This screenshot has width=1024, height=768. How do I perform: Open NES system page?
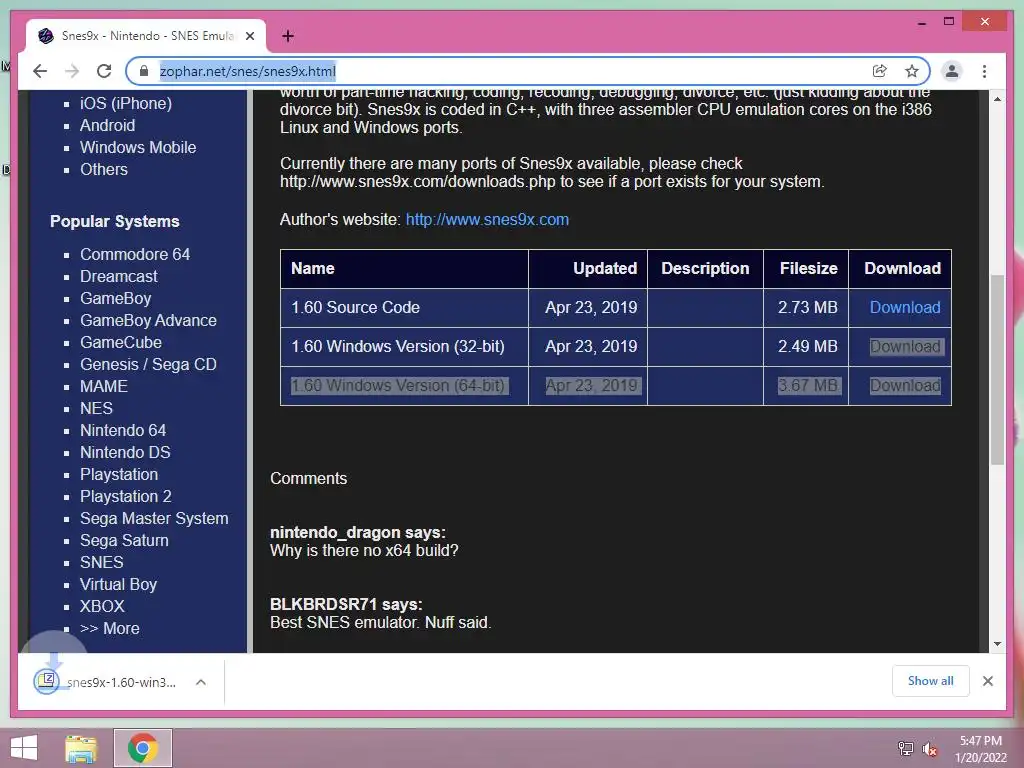(97, 408)
